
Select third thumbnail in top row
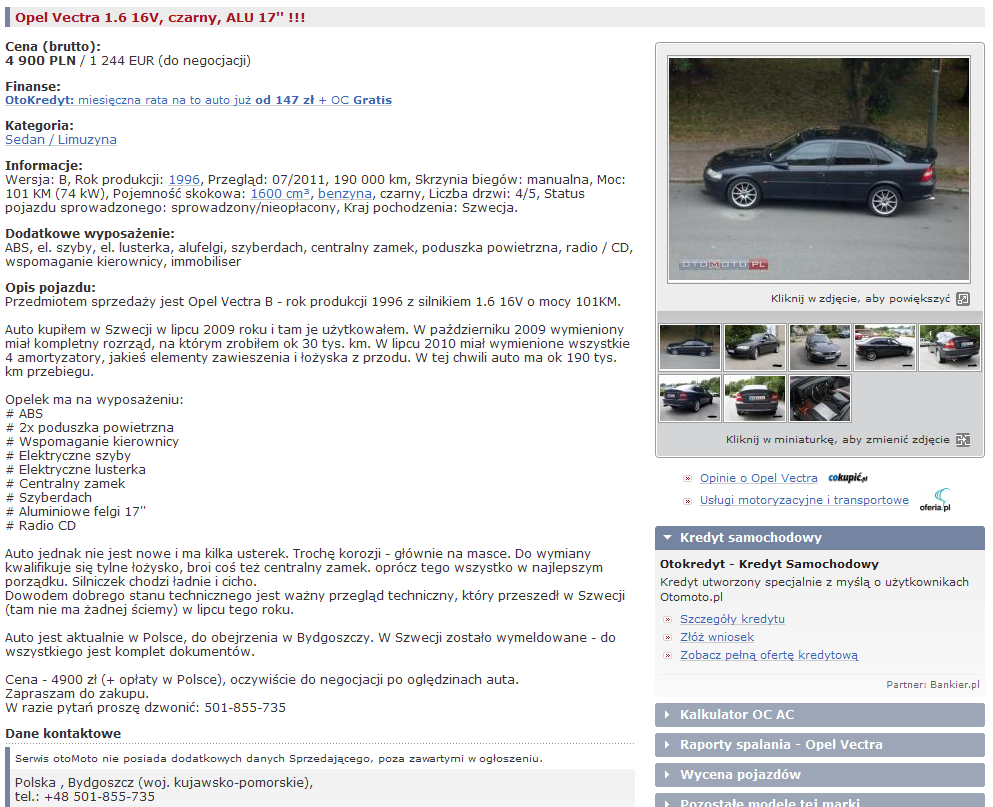tap(819, 347)
